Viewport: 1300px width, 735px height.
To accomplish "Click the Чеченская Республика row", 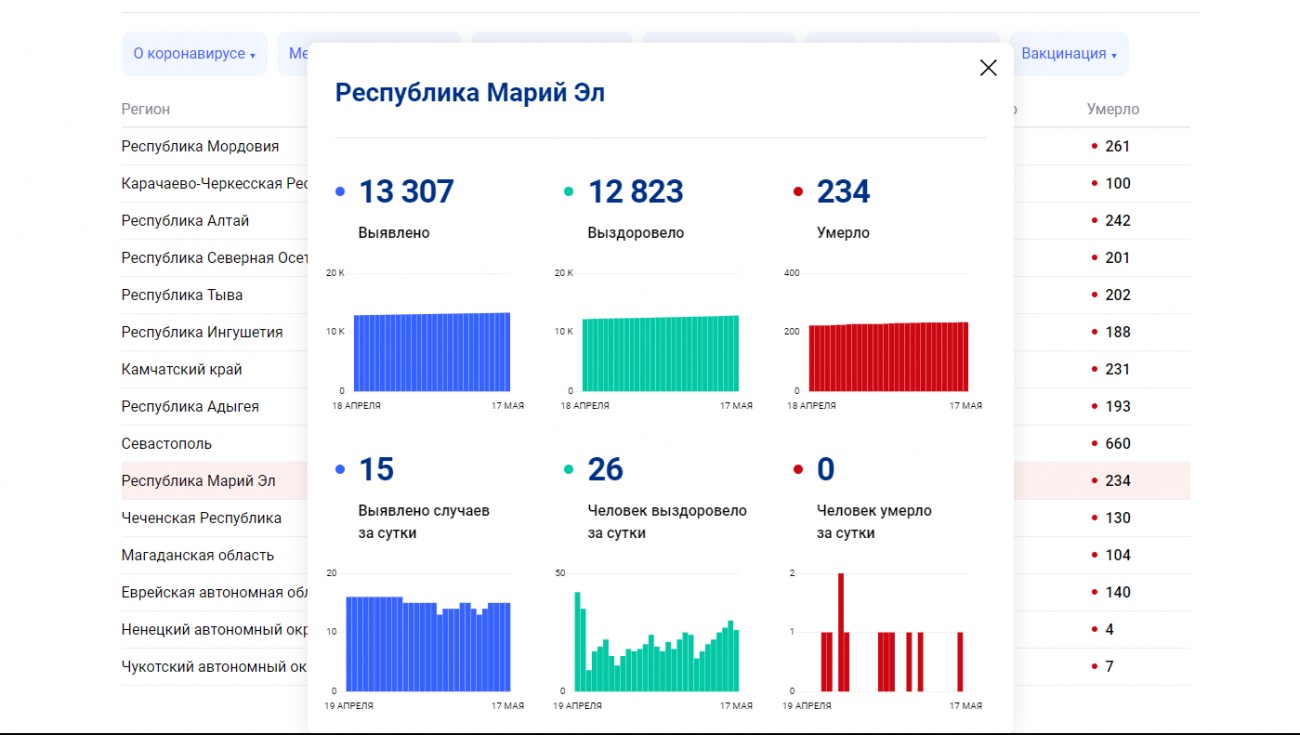I will tap(201, 518).
